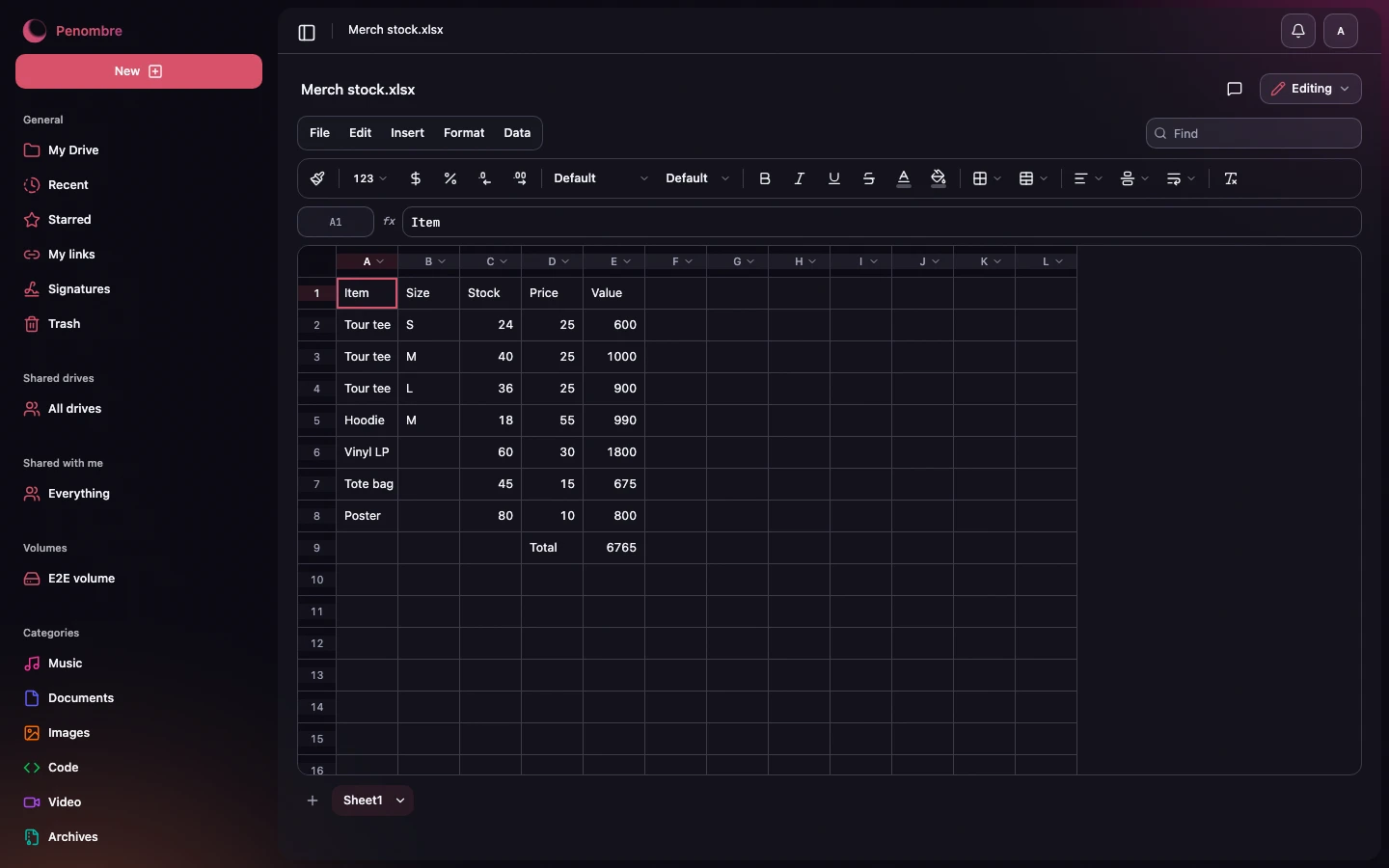Toggle the sidebar panel icon

click(x=307, y=33)
